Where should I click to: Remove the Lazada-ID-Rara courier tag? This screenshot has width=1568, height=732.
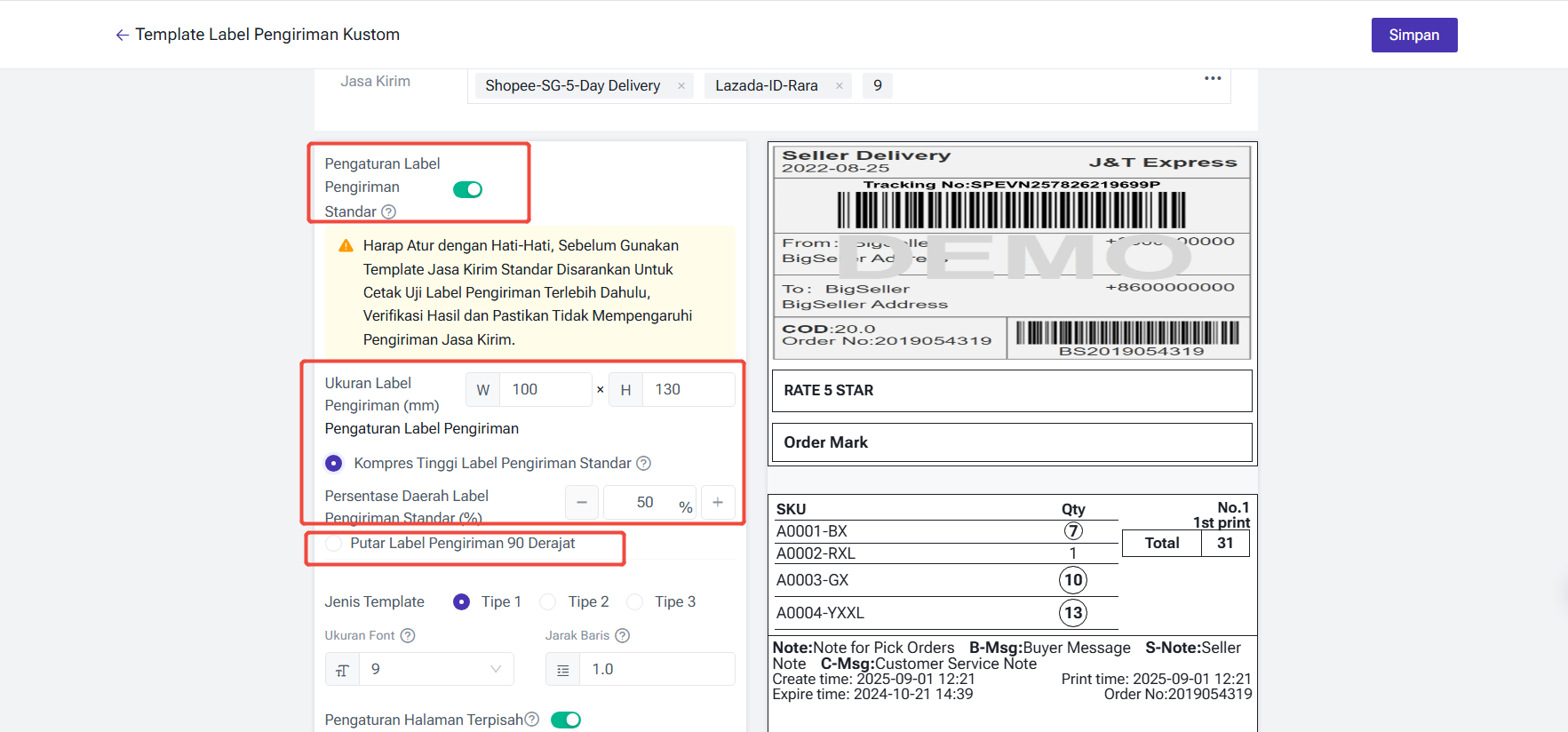pyautogui.click(x=839, y=86)
